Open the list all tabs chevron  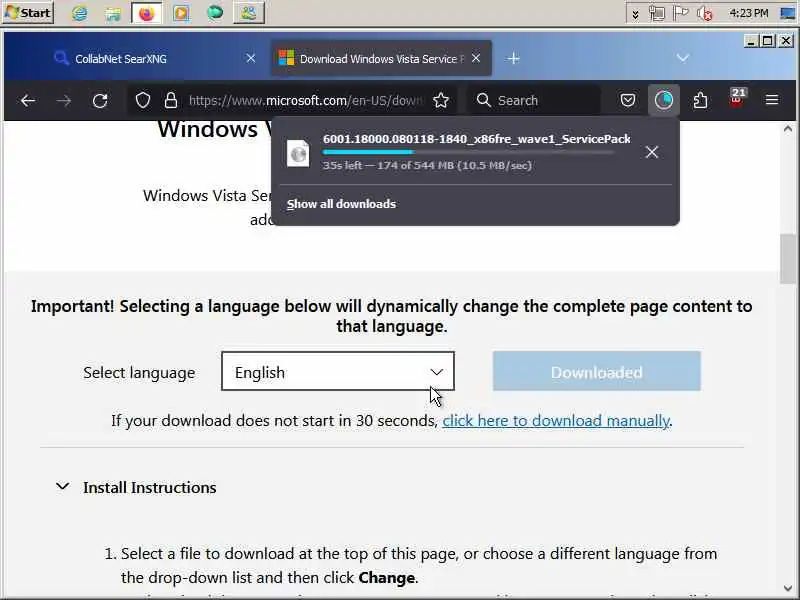point(683,58)
